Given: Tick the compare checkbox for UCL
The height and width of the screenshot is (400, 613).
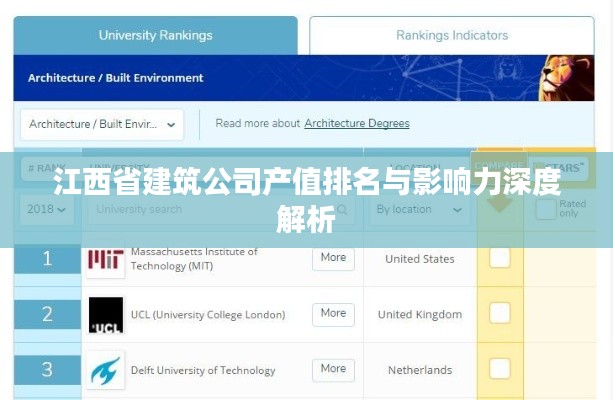Looking at the screenshot, I should point(500,313).
